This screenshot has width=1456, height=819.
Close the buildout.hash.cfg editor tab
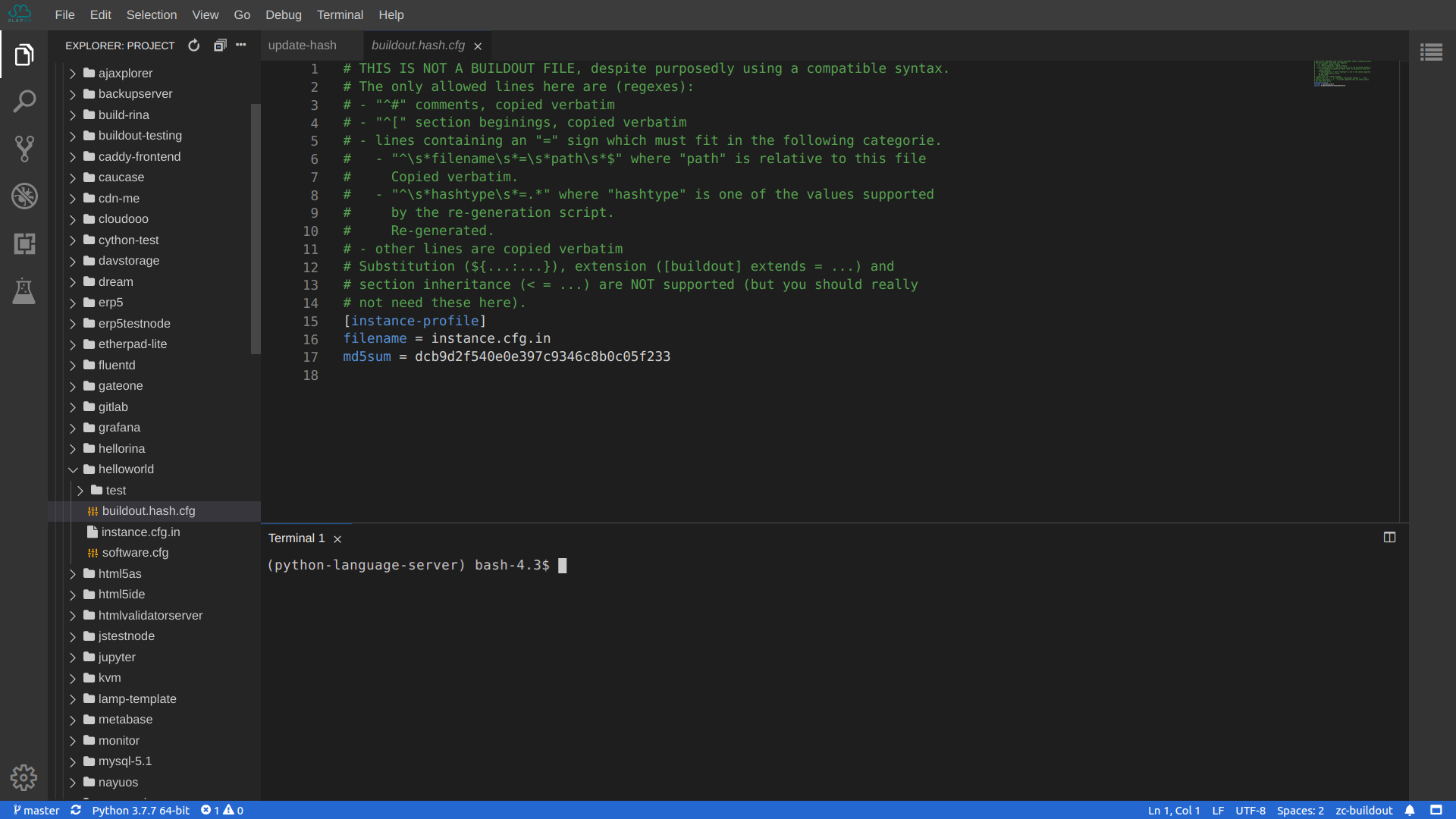(478, 46)
